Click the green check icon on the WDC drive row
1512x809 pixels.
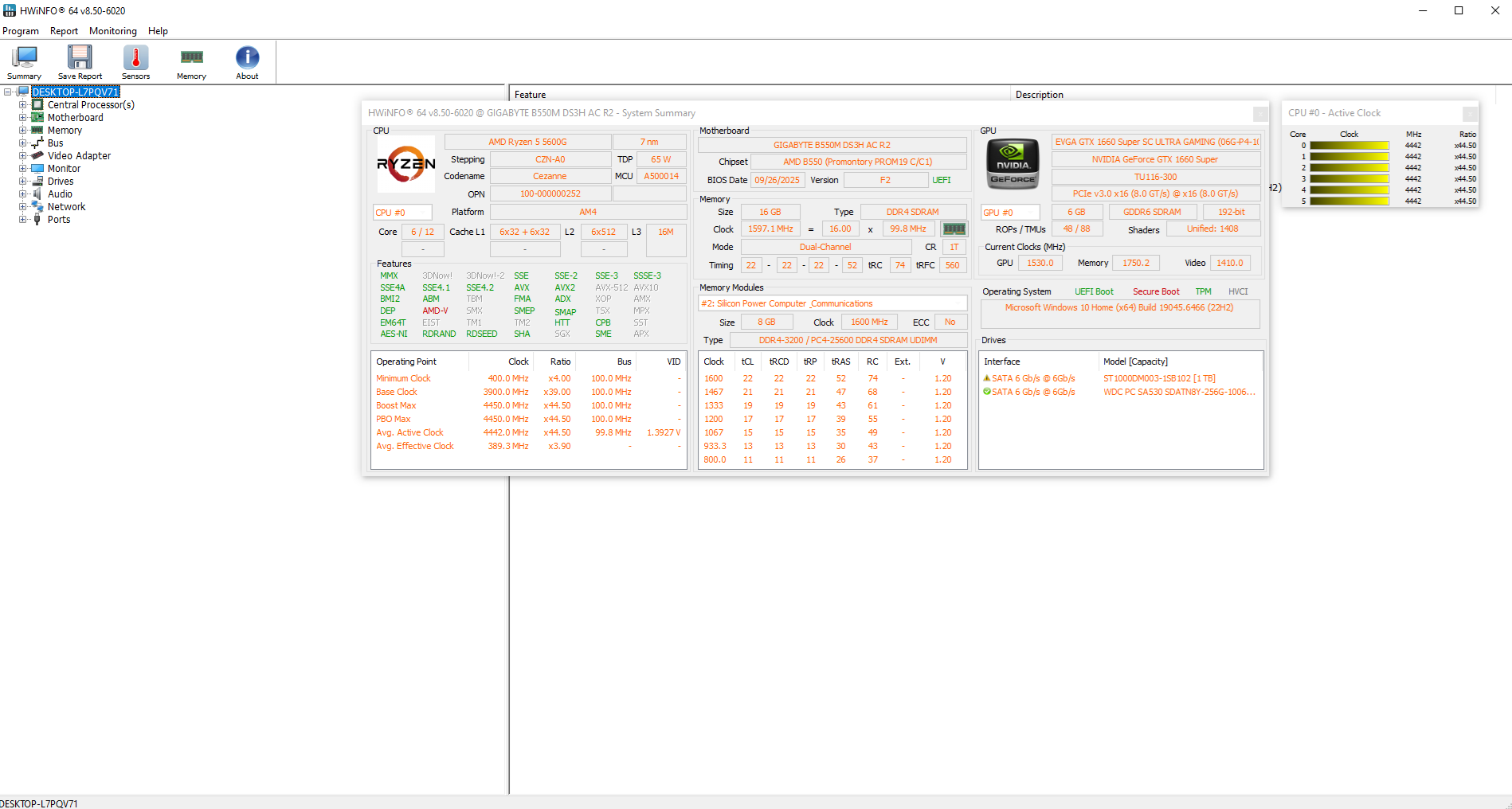coord(987,392)
